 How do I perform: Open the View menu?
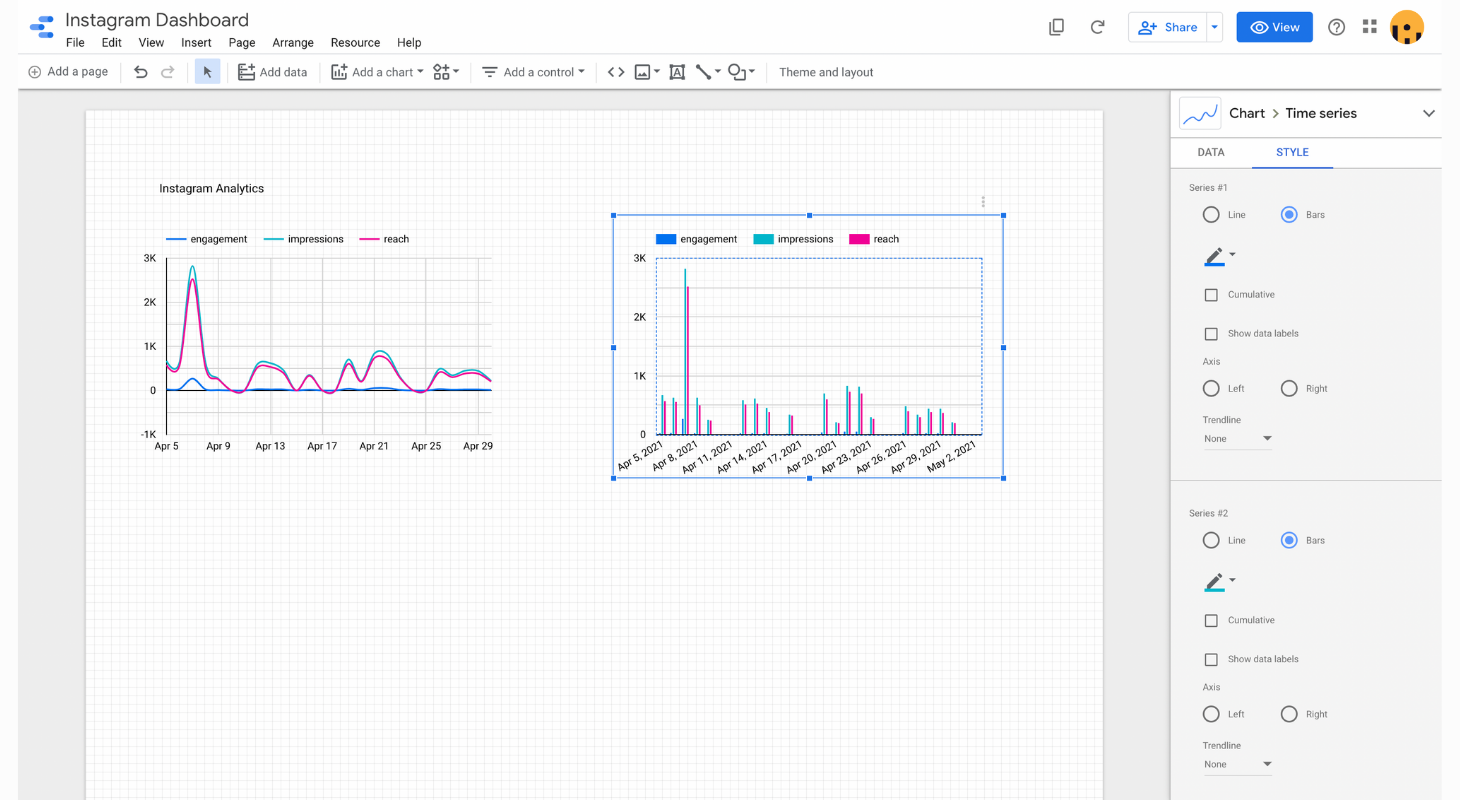pyautogui.click(x=151, y=43)
